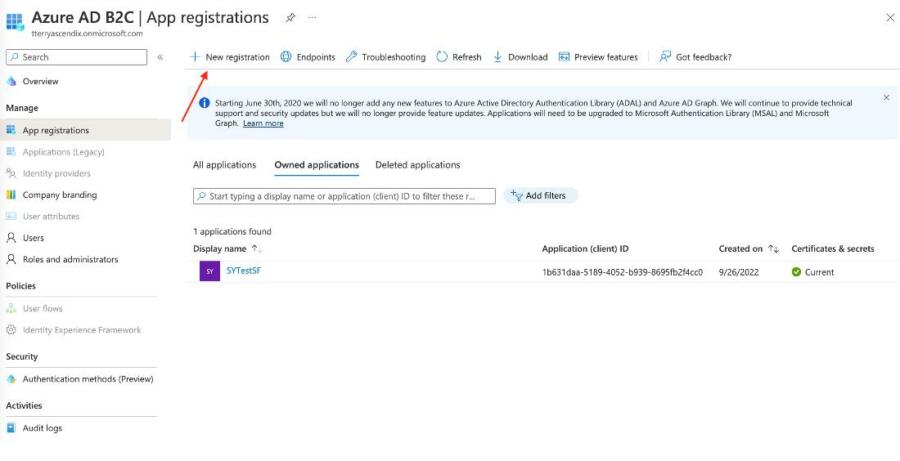Click the Troubleshooting wrench icon
This screenshot has width=900, height=461.
[x=351, y=57]
